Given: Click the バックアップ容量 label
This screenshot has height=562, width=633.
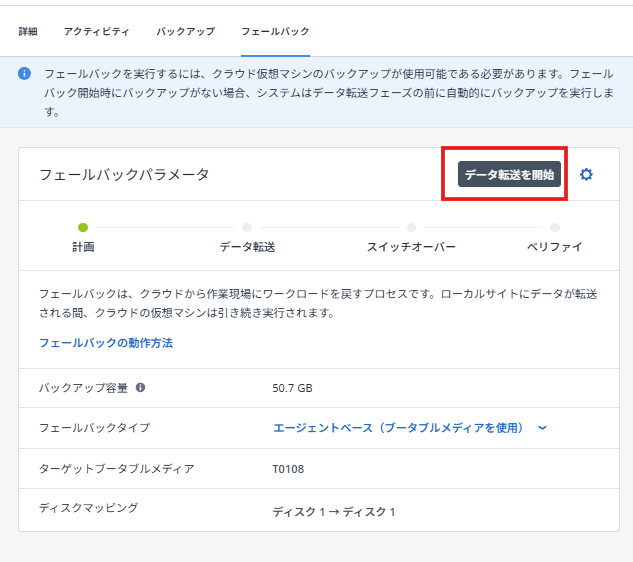Looking at the screenshot, I should [x=83, y=388].
